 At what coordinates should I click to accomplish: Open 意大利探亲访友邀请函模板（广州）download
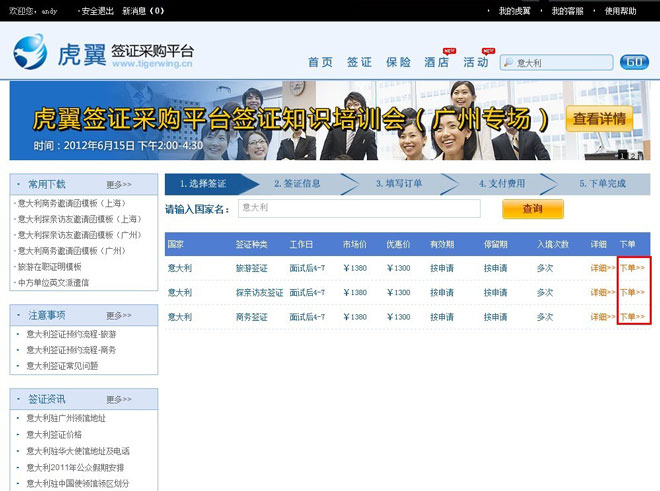pos(80,235)
